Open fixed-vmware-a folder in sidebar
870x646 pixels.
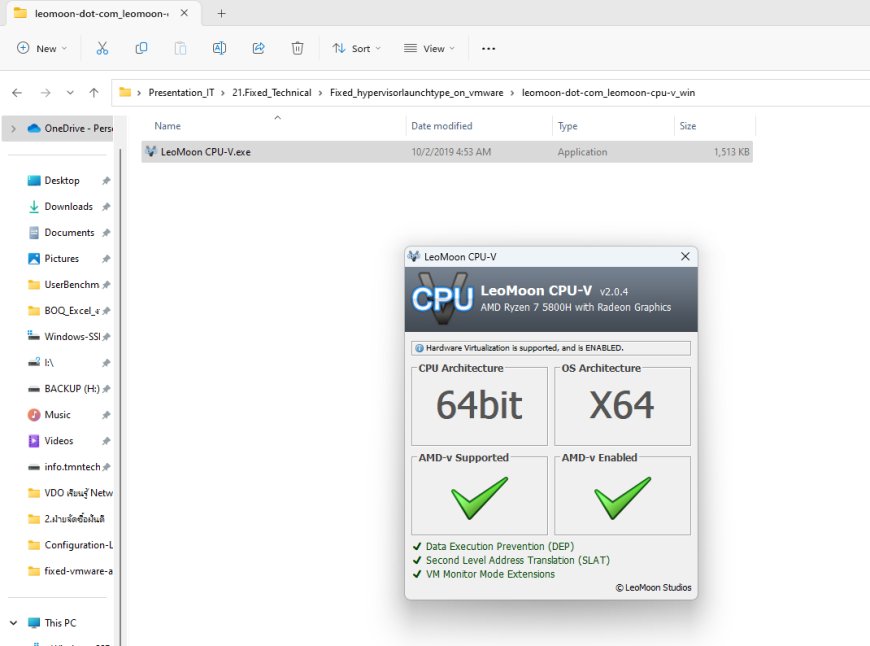tap(78, 571)
